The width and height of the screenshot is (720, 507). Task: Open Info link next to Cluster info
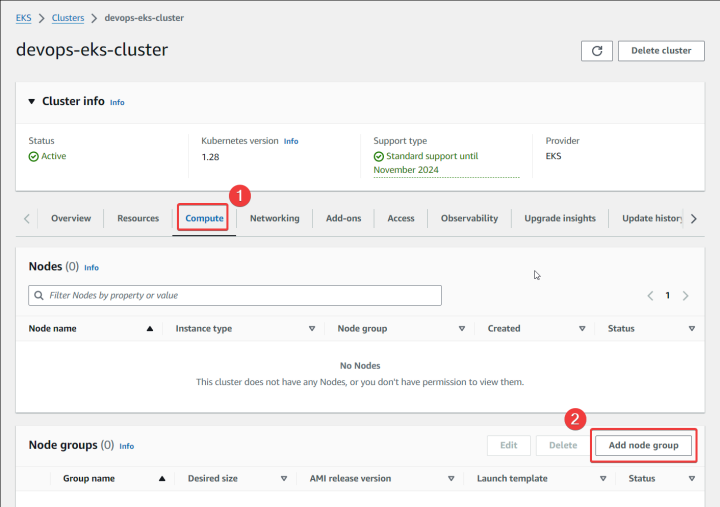point(117,102)
